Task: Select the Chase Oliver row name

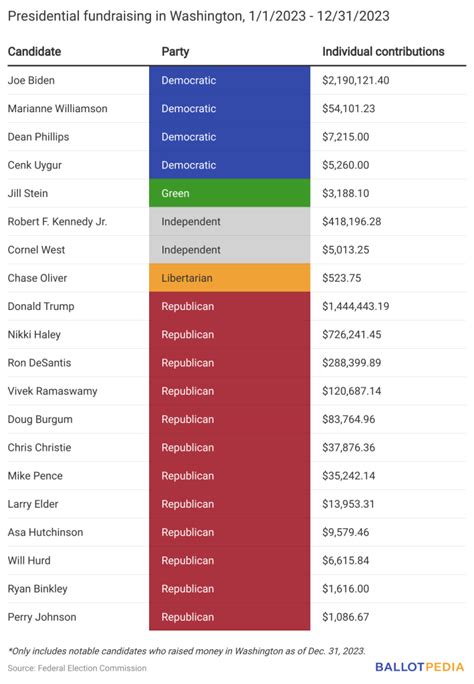Action: pos(38,278)
